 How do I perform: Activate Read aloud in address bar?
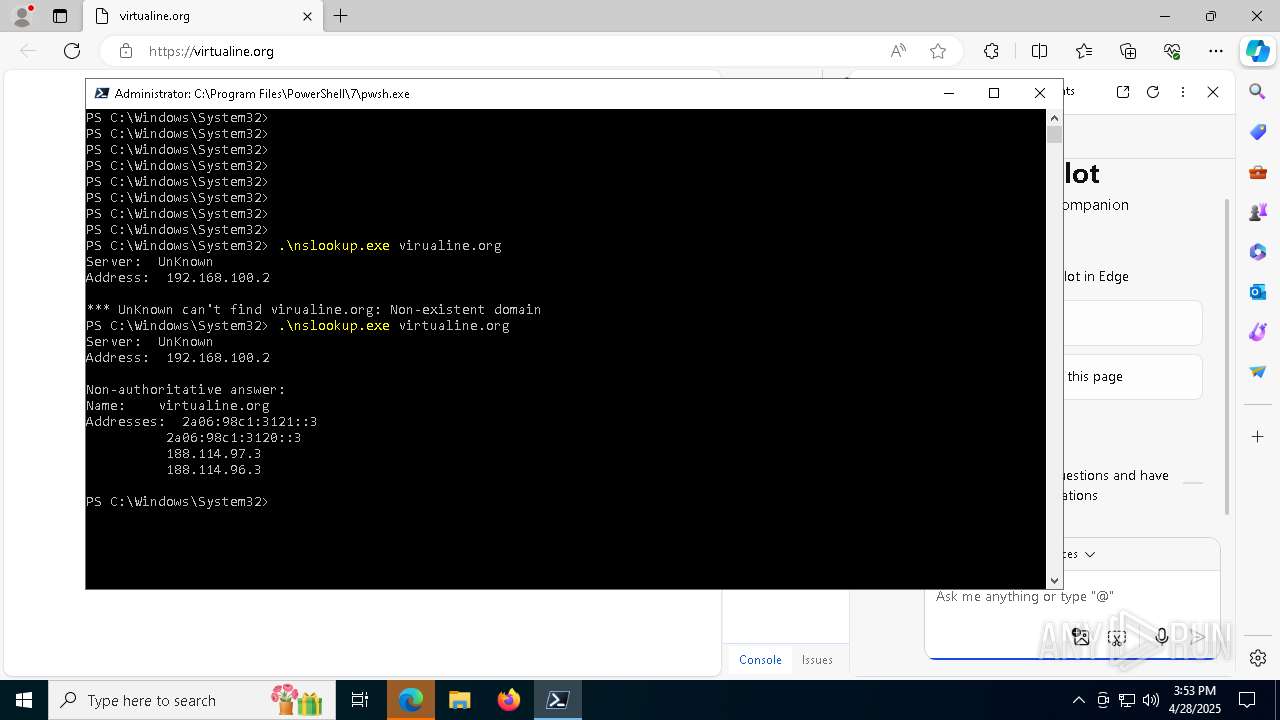click(x=898, y=51)
